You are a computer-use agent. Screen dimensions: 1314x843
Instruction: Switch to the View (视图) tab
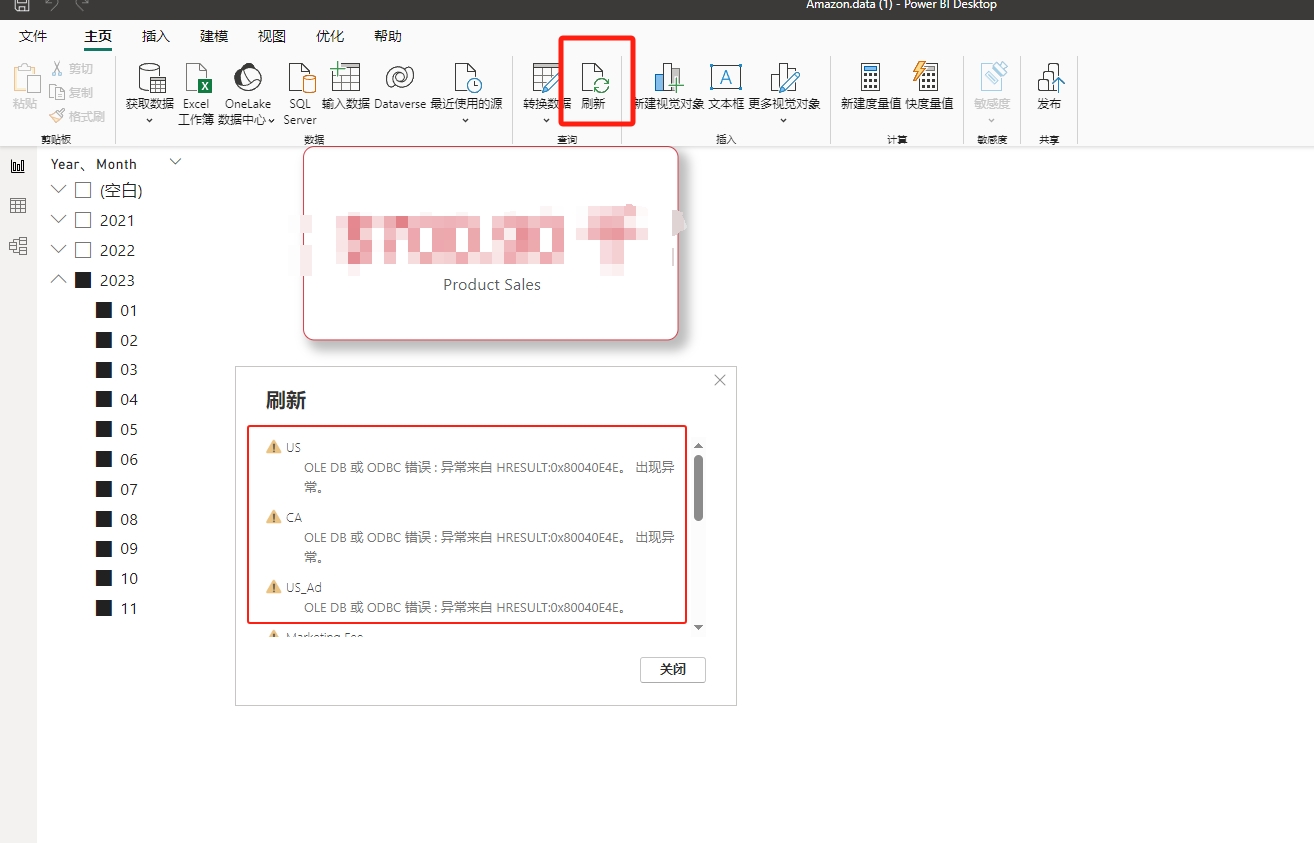(x=272, y=36)
